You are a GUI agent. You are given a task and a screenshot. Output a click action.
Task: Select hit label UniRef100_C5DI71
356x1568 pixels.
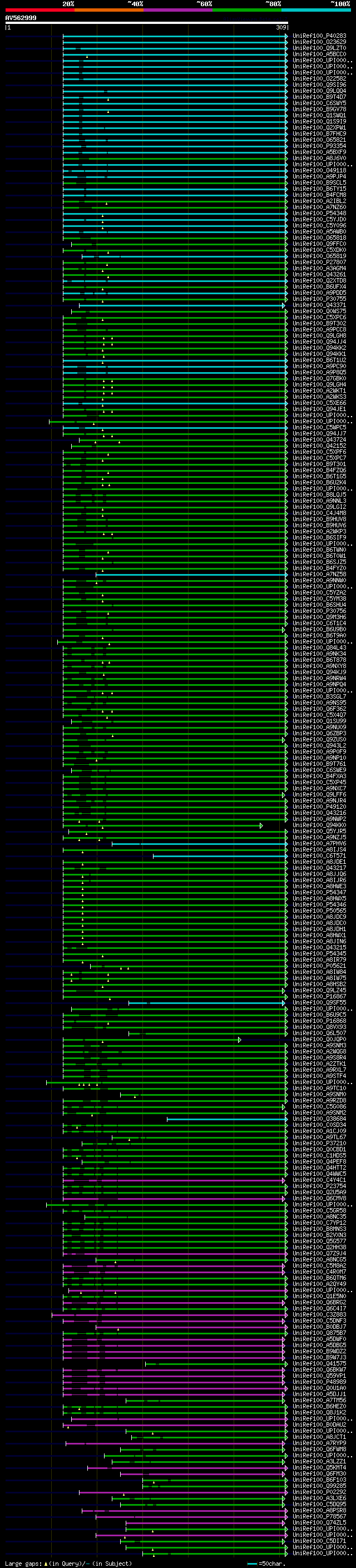319,1541
